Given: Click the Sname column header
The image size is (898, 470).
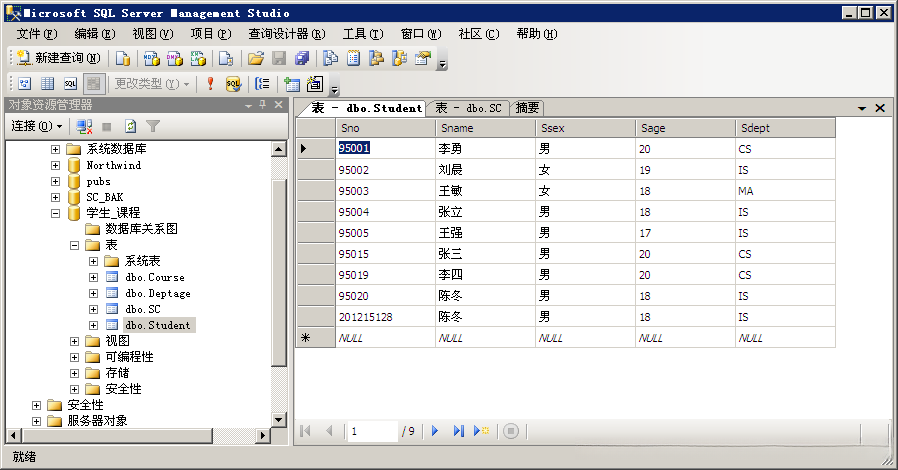Looking at the screenshot, I should coord(485,128).
